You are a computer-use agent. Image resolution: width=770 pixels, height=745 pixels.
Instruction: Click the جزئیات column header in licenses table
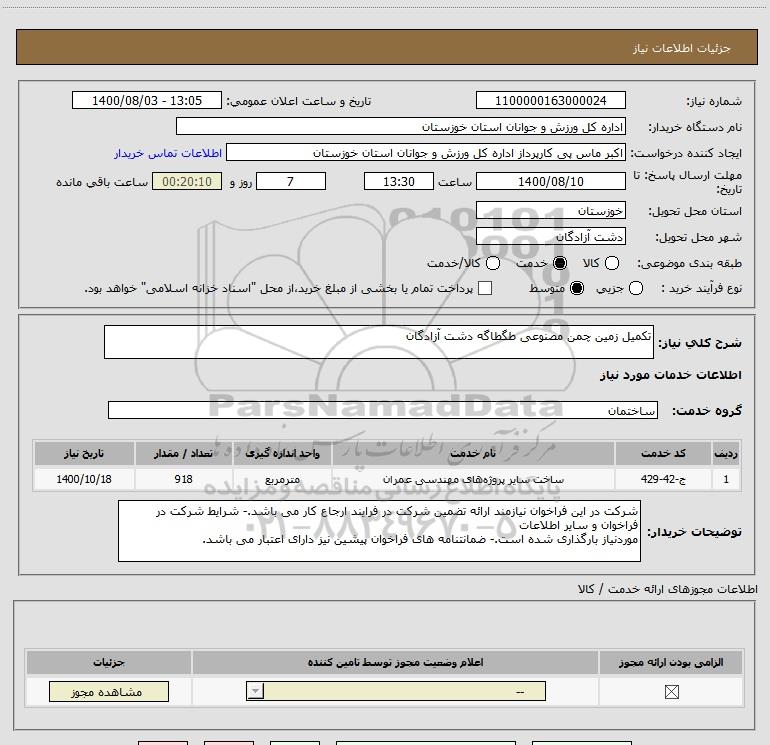pos(109,662)
